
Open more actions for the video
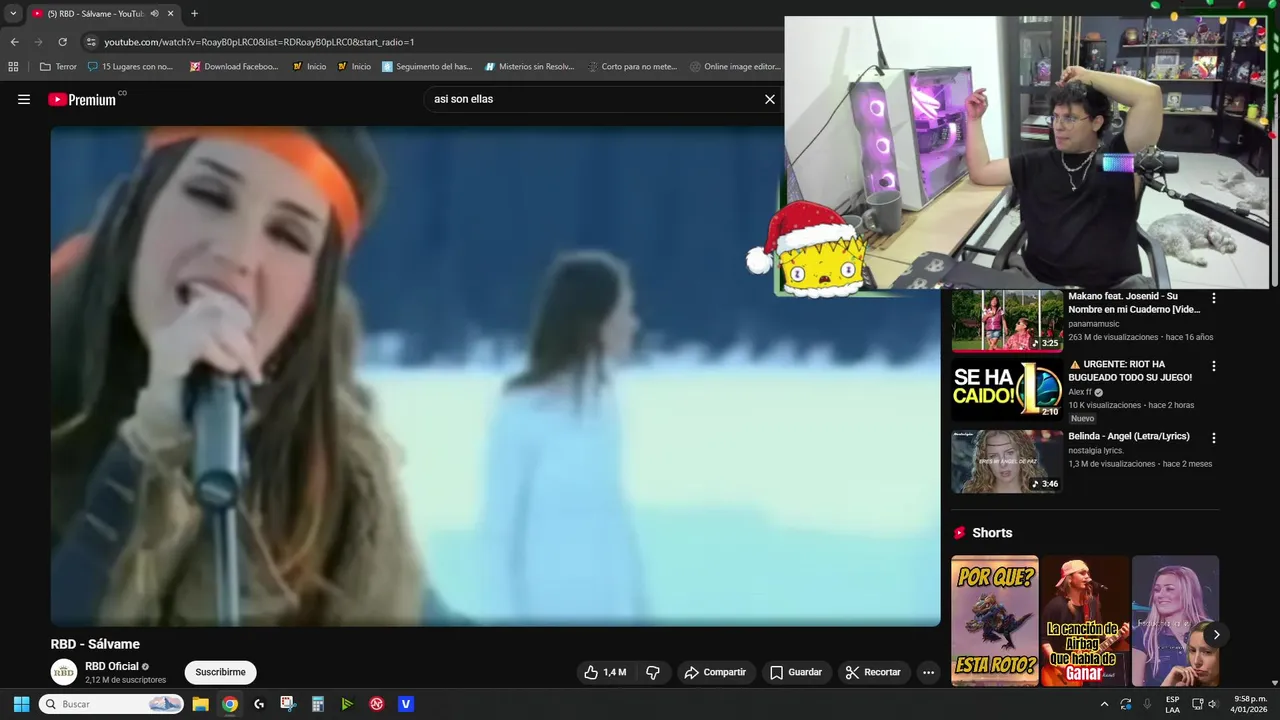(928, 672)
